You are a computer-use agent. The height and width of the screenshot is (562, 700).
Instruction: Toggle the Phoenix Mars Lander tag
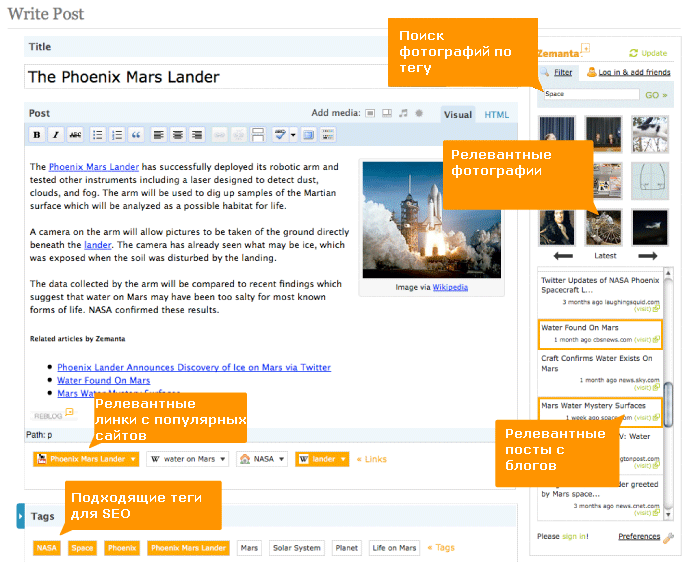188,548
